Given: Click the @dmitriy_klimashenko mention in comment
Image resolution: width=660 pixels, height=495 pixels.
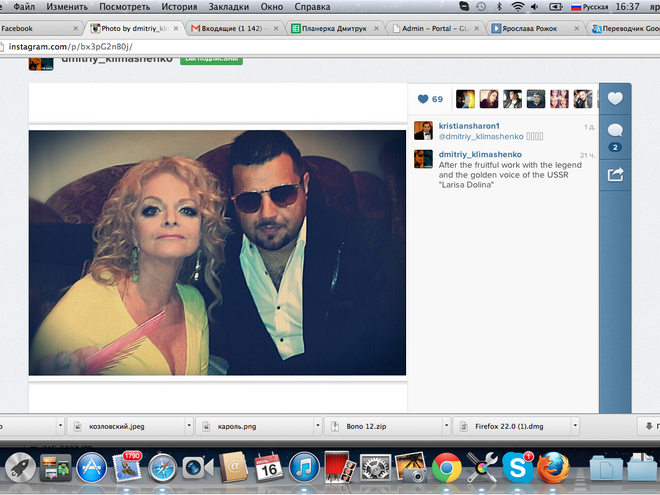Looking at the screenshot, I should click(x=476, y=135).
